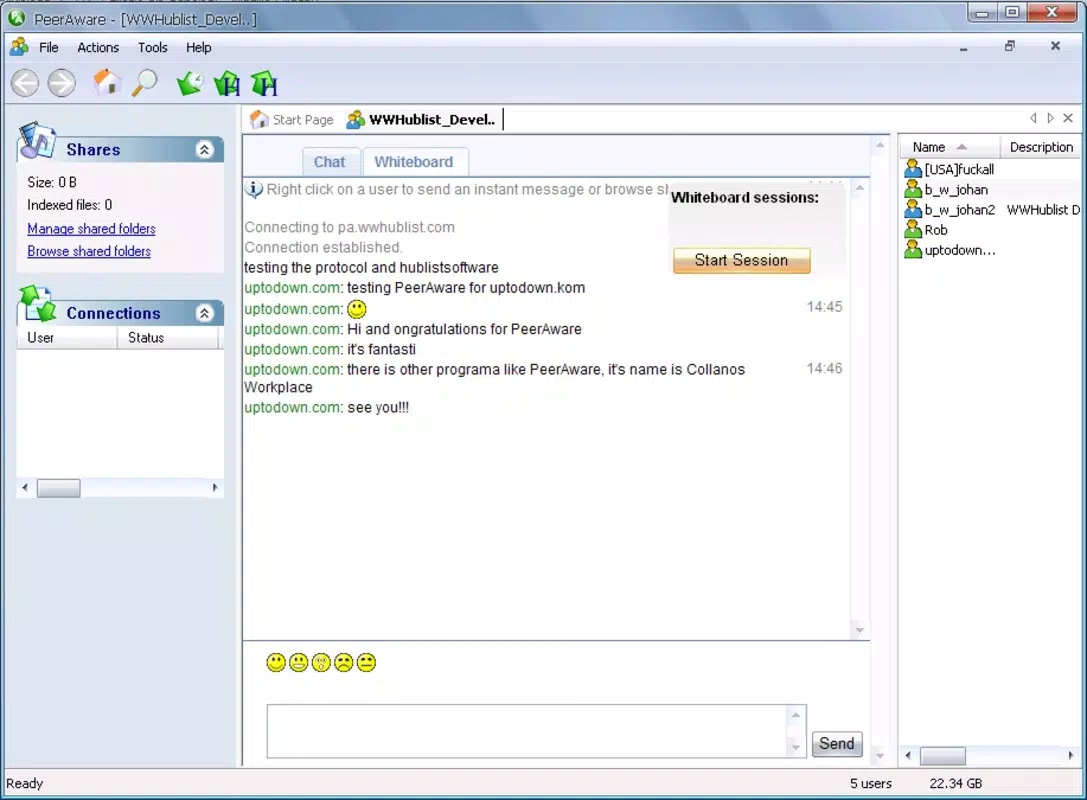Click user icon beside uptodown…
The height and width of the screenshot is (800, 1087).
913,249
